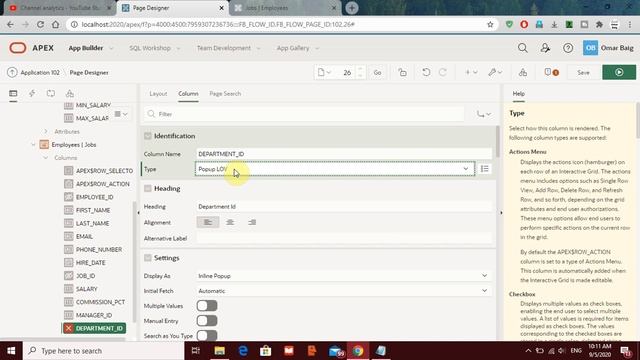Collapse the Columns tree node
The height and width of the screenshot is (360, 640).
[x=46, y=158]
